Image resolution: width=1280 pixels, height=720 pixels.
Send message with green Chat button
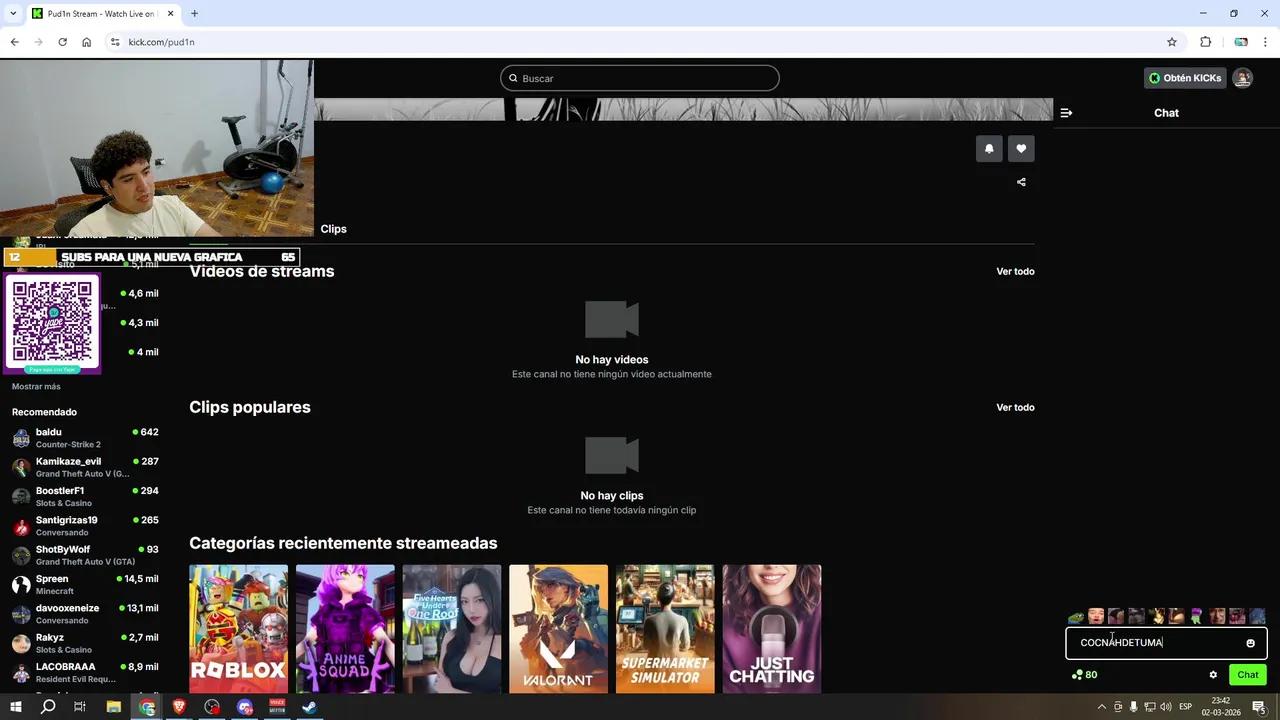1248,675
